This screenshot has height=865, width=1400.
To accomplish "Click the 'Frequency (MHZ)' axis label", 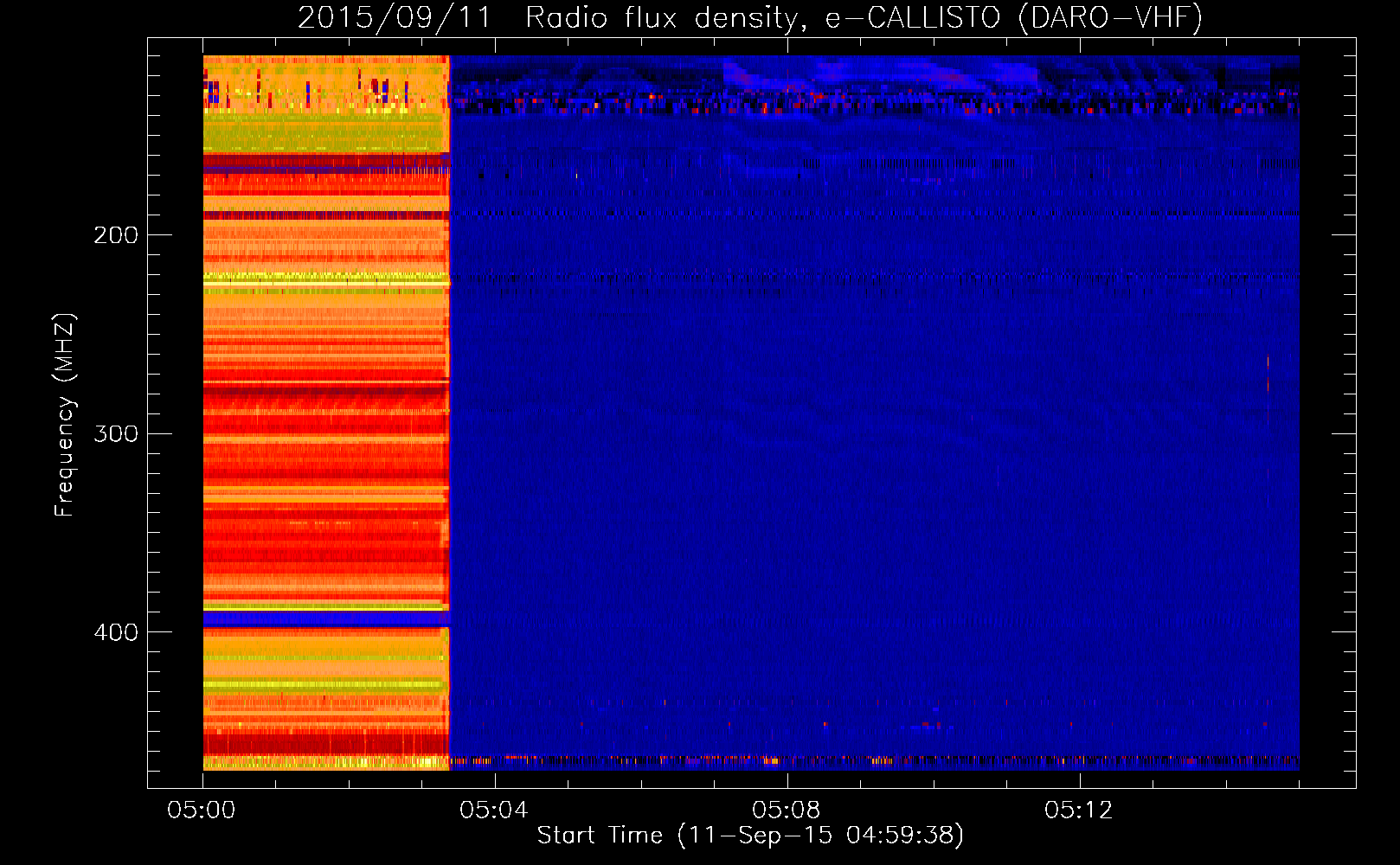I will (65, 415).
